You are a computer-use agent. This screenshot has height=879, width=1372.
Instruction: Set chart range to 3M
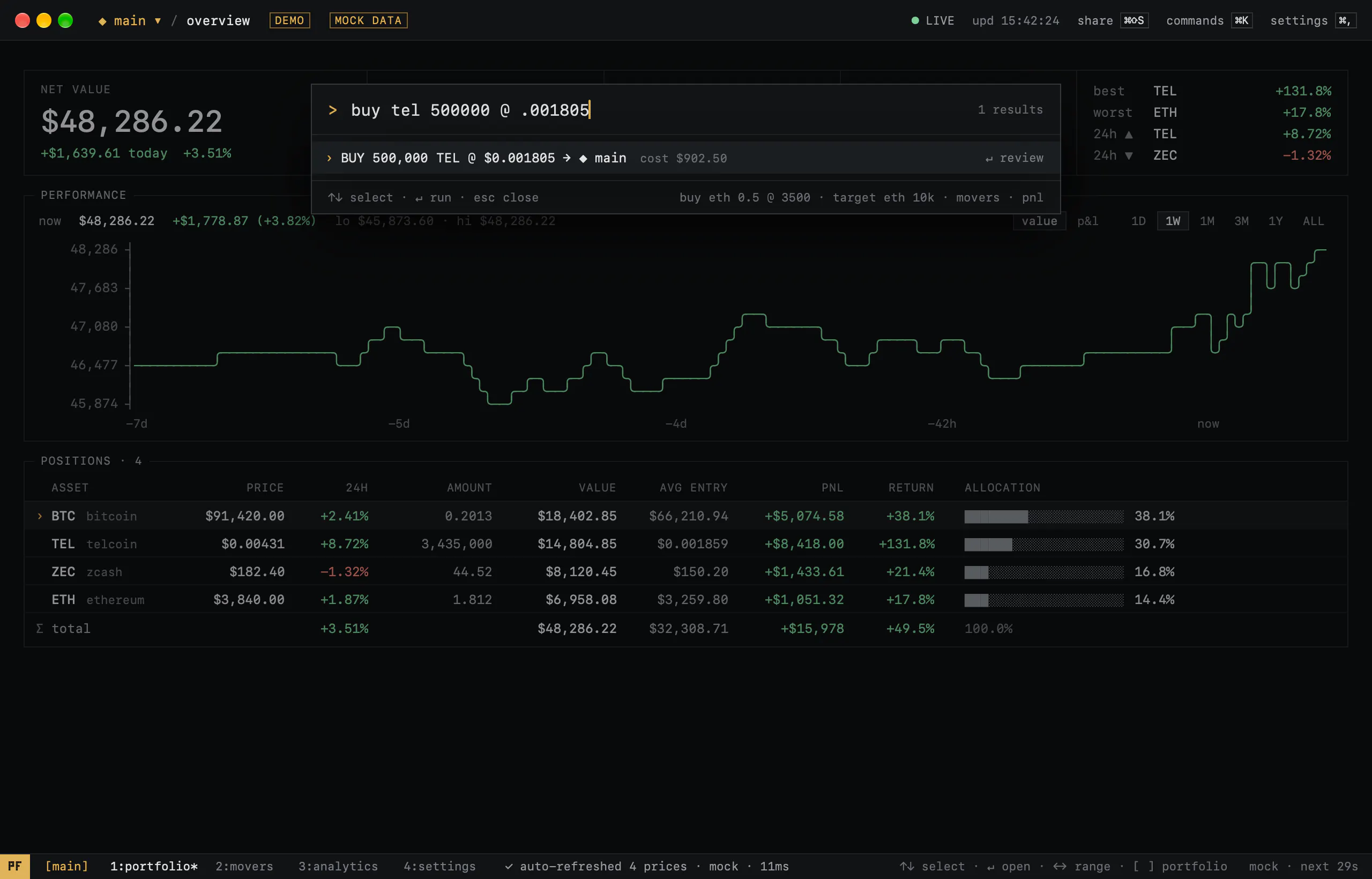tap(1241, 221)
